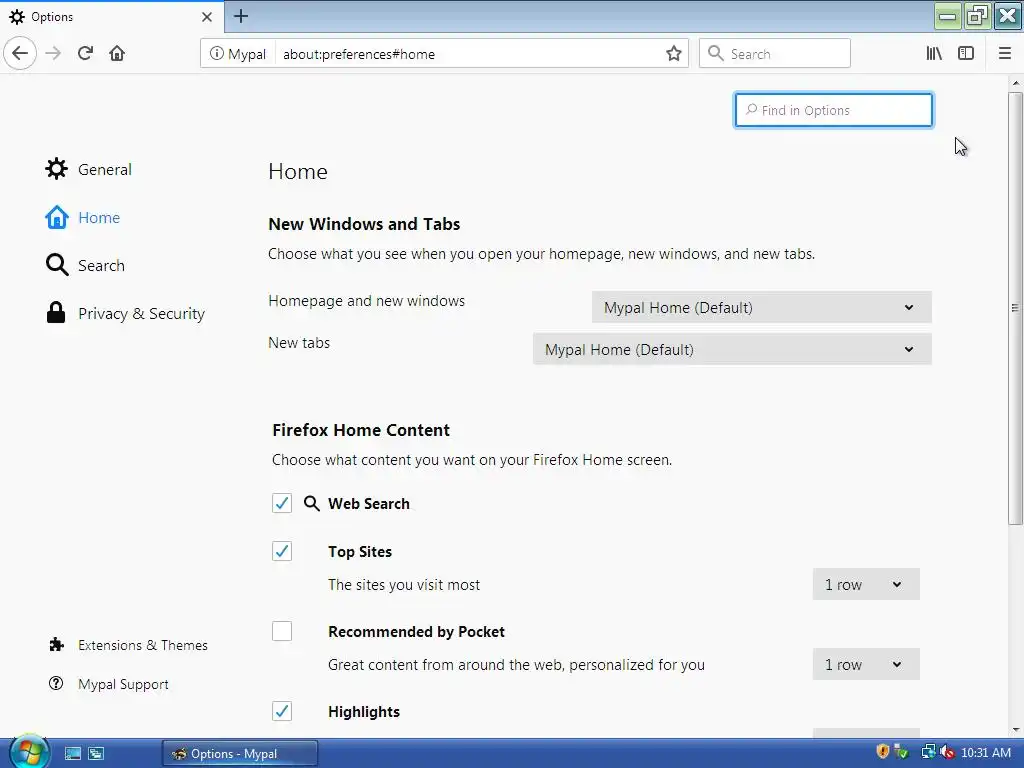
Task: Click the toolbar Search box
Action: (x=775, y=54)
